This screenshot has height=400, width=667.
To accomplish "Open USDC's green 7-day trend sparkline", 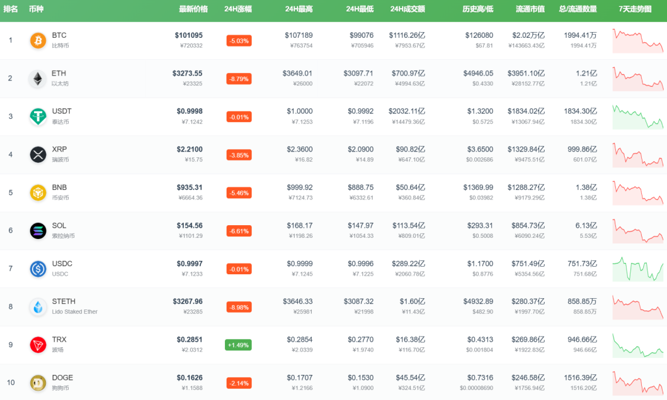I will [637, 269].
